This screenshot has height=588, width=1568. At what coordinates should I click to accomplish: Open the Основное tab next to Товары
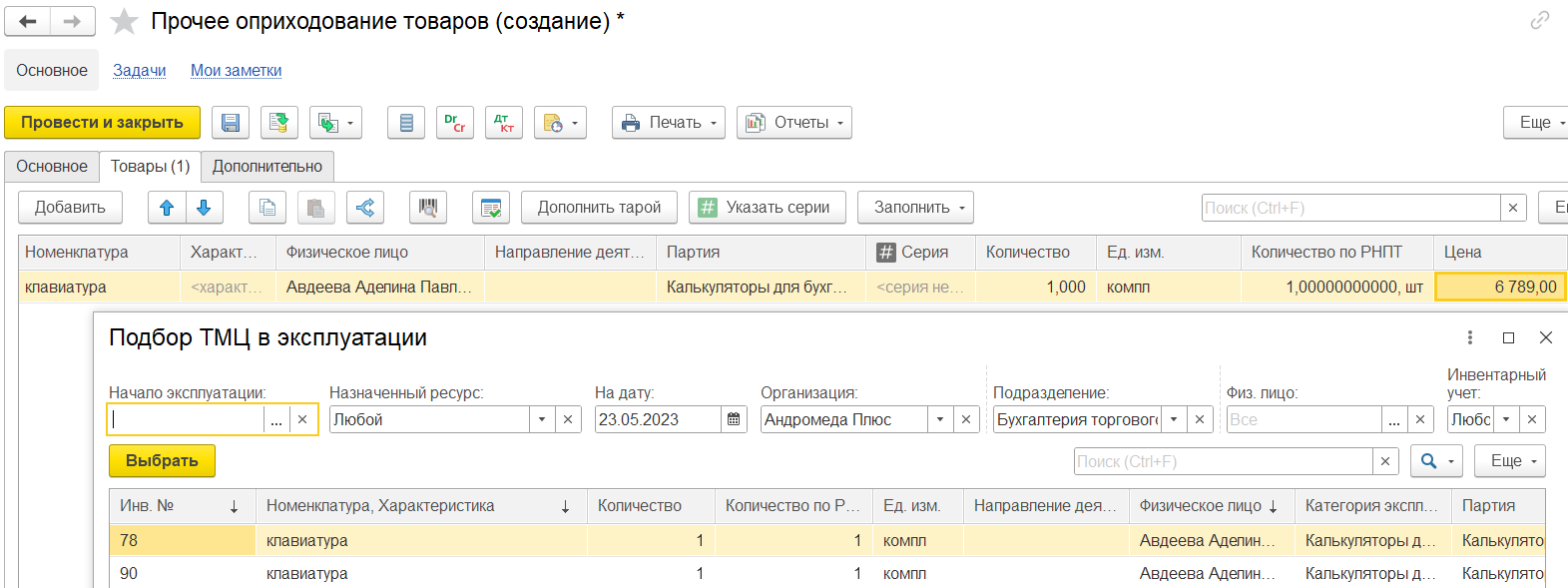coord(52,167)
